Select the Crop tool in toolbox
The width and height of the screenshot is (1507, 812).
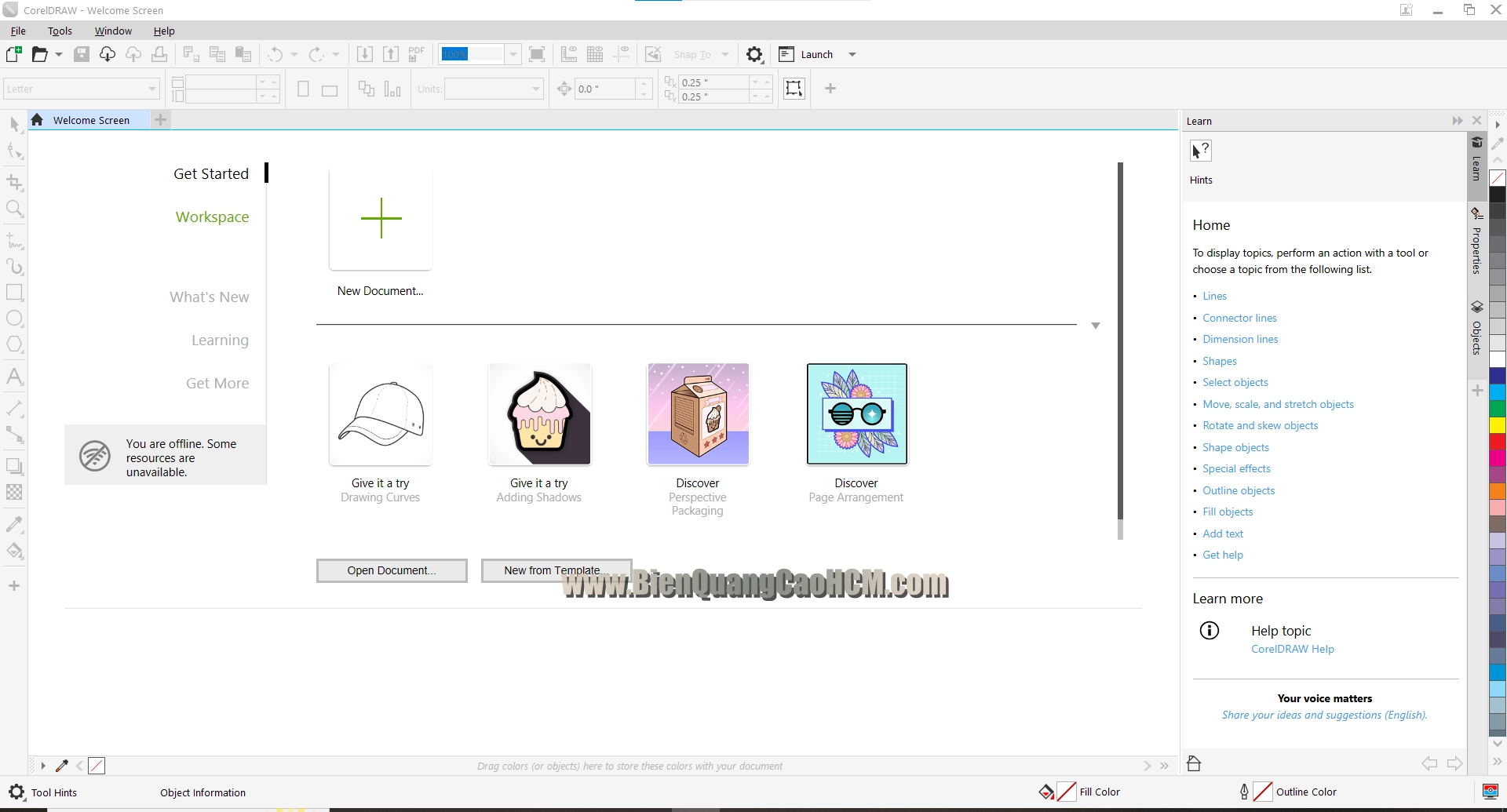[14, 183]
